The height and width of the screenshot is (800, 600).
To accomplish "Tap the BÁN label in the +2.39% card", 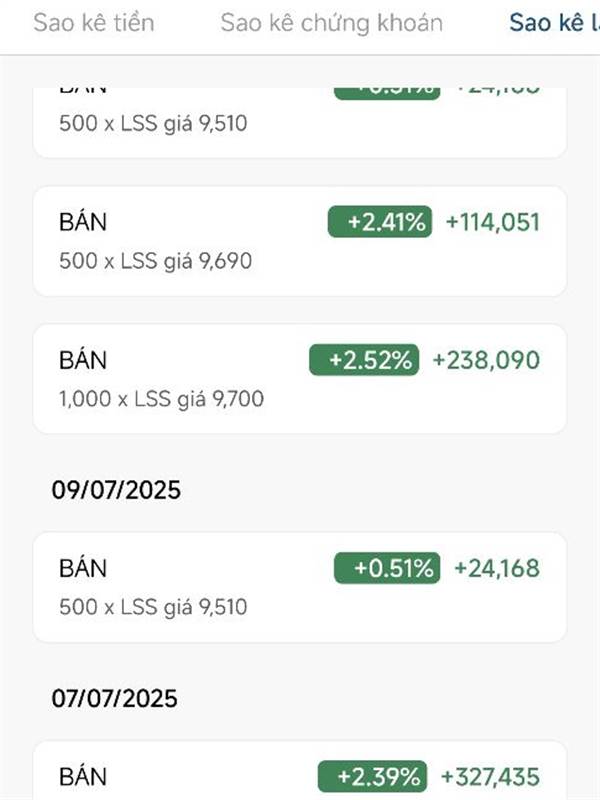I will point(83,777).
